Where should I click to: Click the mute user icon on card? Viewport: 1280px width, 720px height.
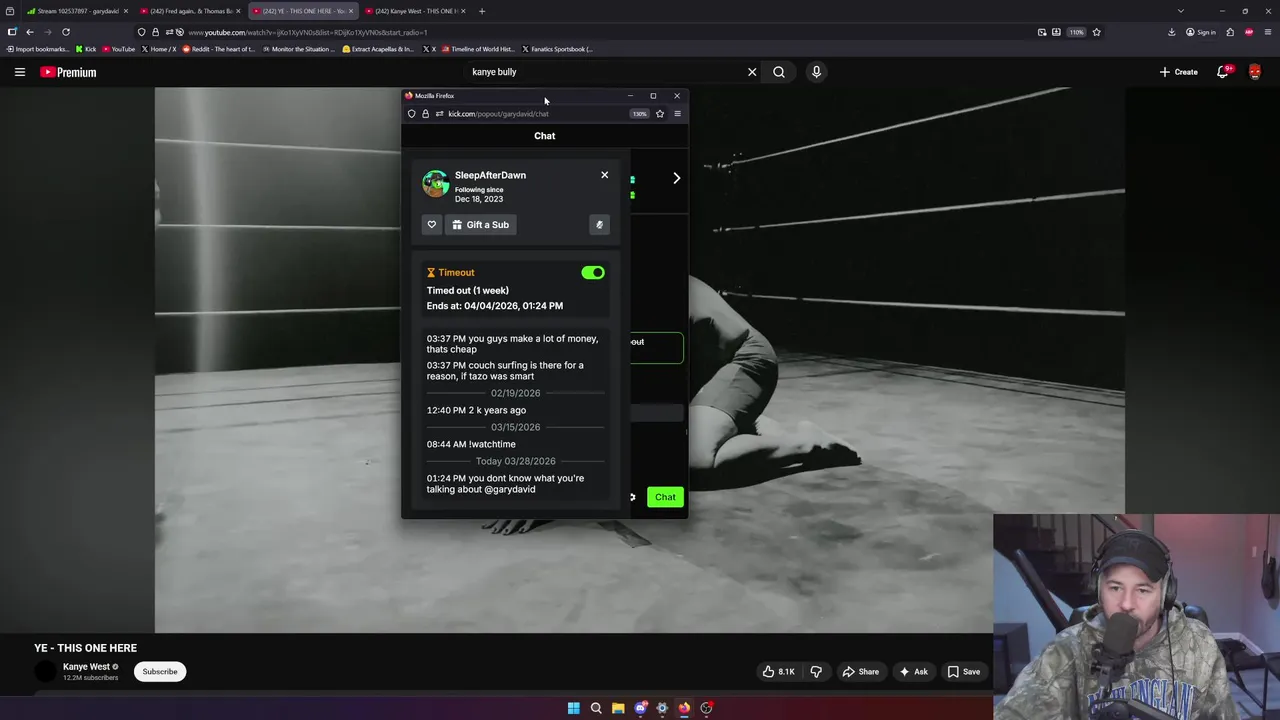point(599,225)
